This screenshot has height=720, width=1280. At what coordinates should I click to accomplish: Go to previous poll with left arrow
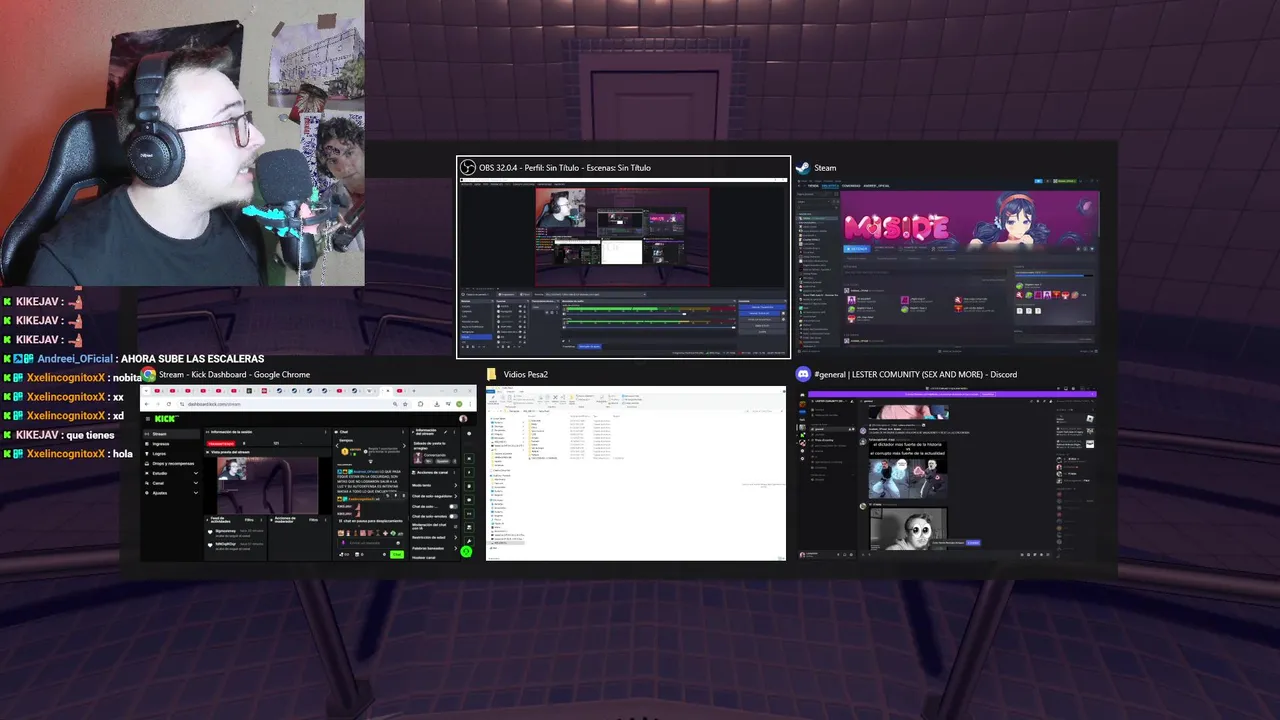click(x=337, y=446)
